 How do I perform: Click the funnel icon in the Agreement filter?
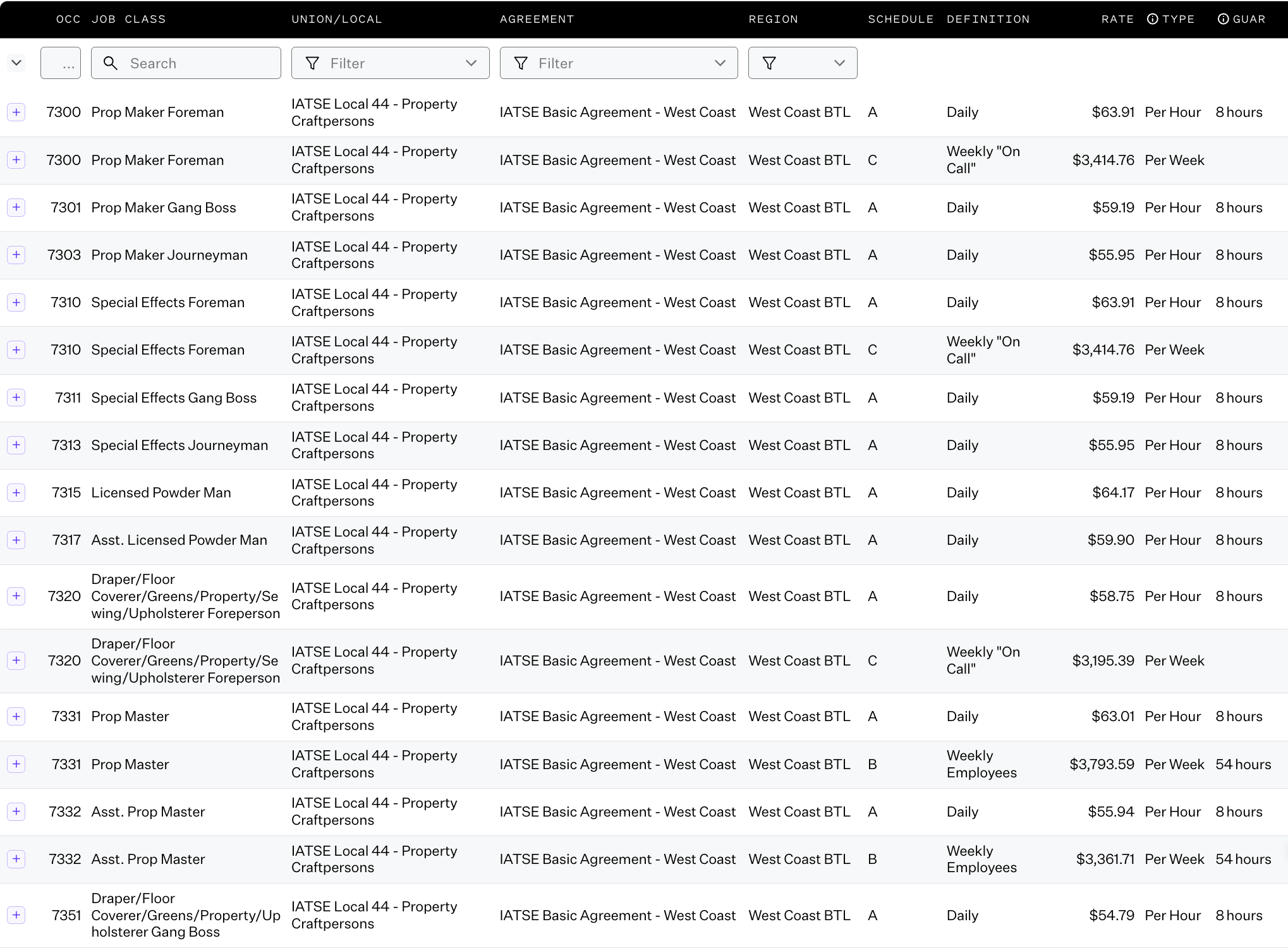pos(521,63)
